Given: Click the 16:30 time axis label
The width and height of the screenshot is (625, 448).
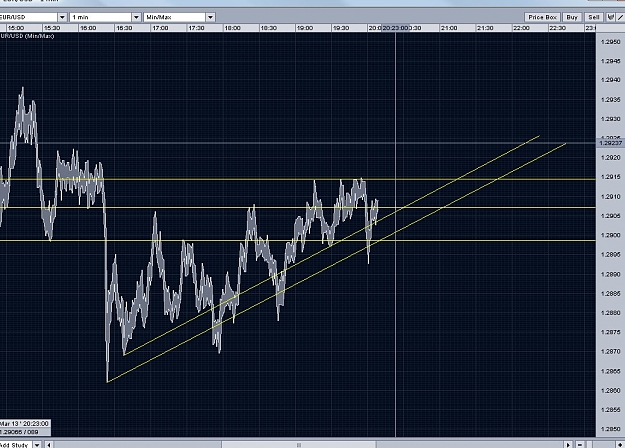Looking at the screenshot, I should [x=124, y=28].
